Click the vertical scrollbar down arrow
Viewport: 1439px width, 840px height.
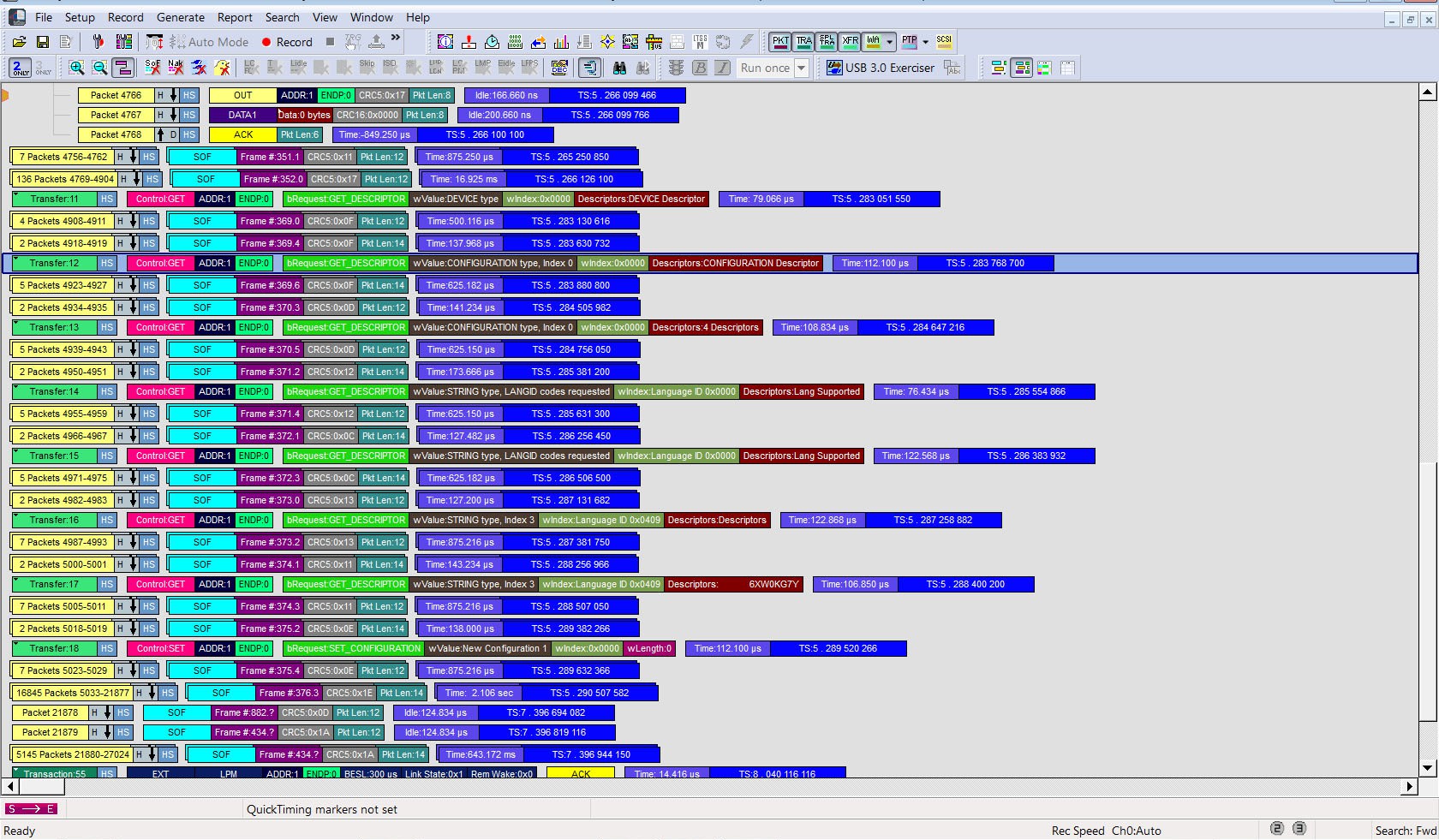click(1427, 768)
